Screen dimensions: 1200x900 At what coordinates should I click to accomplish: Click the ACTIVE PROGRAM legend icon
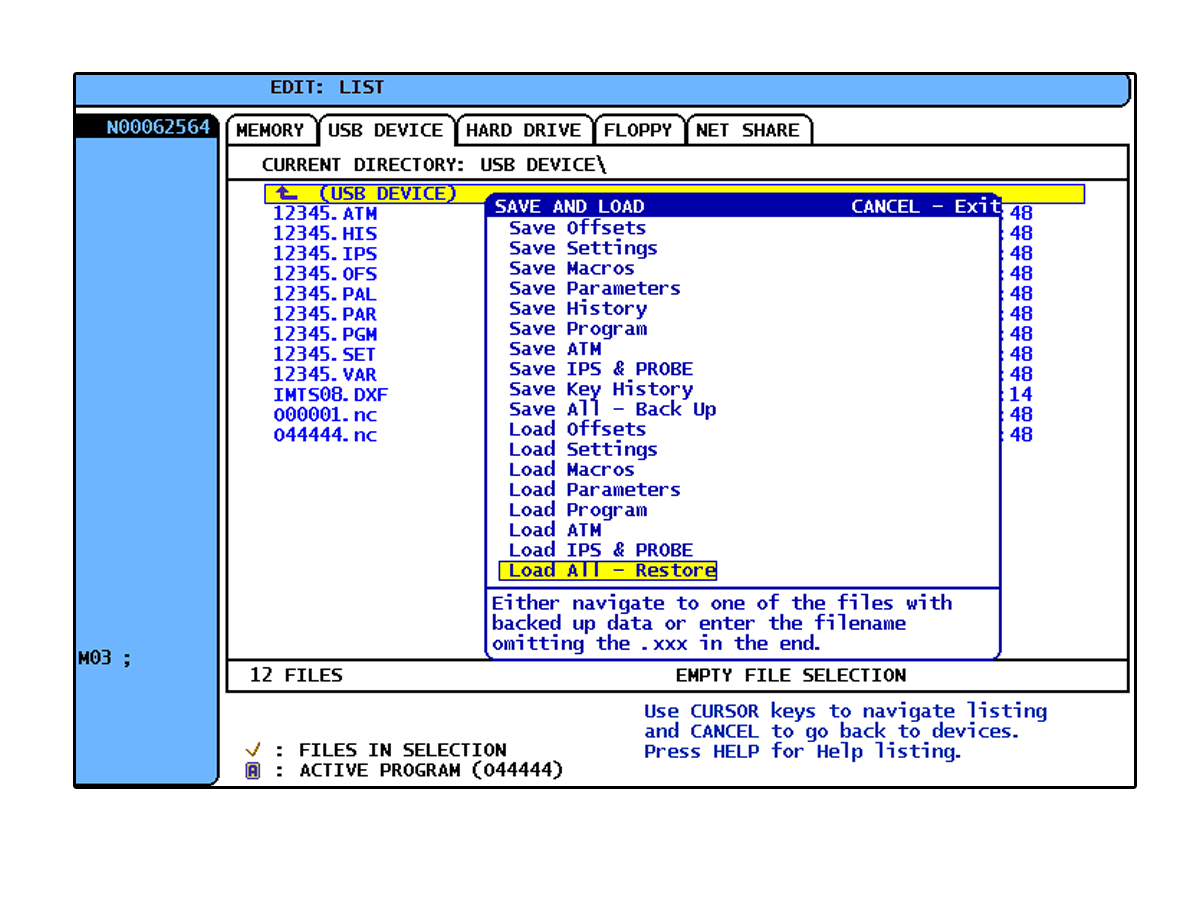click(x=253, y=771)
